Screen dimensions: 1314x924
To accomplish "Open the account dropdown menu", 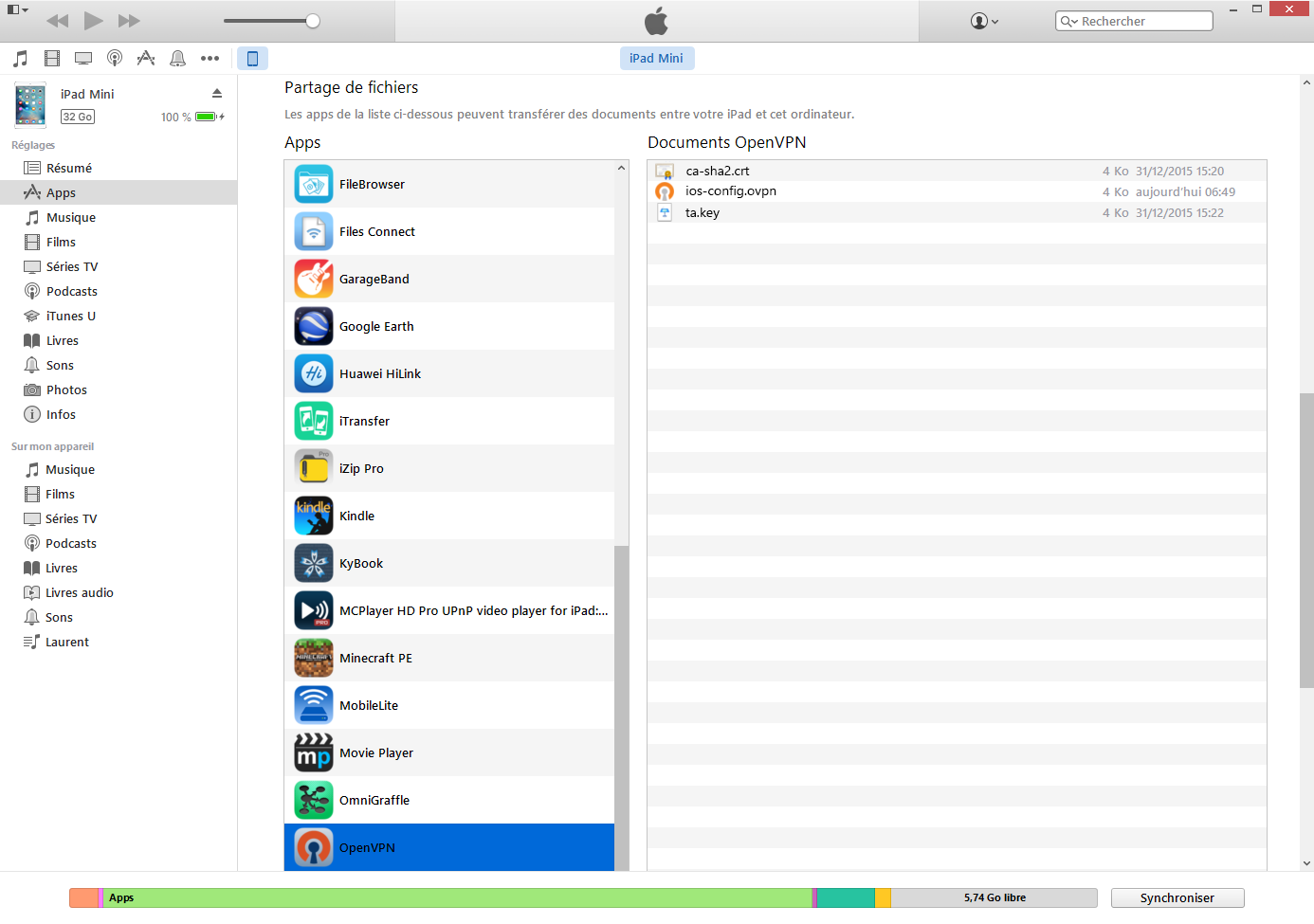I will click(985, 21).
